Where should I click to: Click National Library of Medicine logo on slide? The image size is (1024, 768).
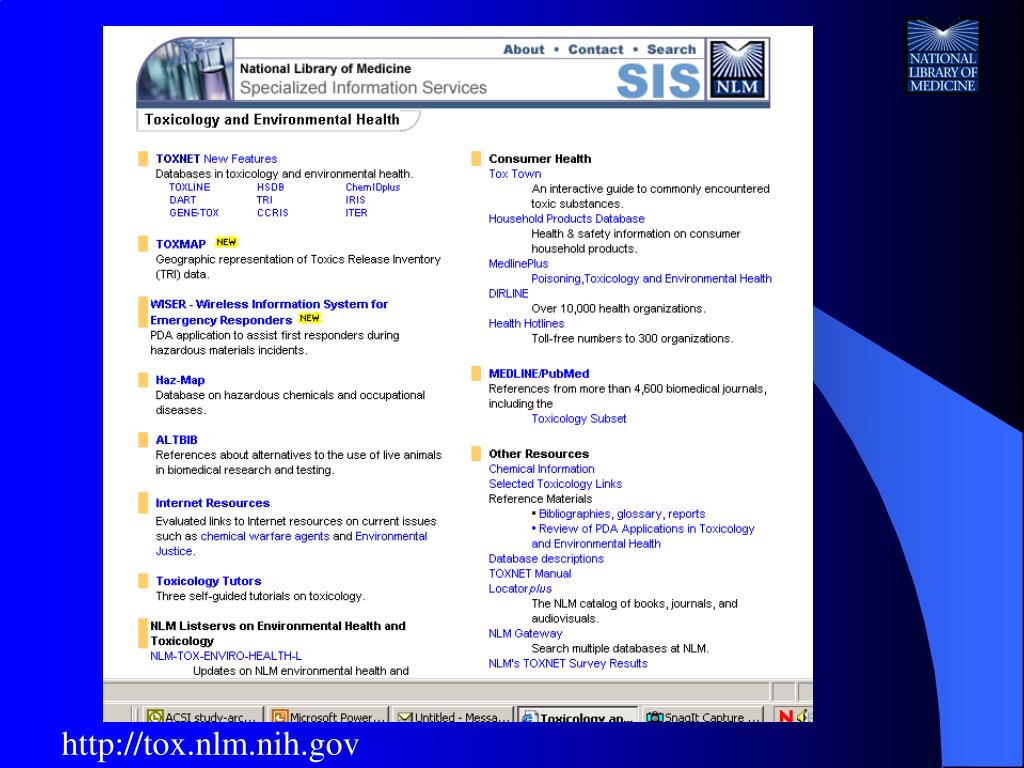(942, 56)
